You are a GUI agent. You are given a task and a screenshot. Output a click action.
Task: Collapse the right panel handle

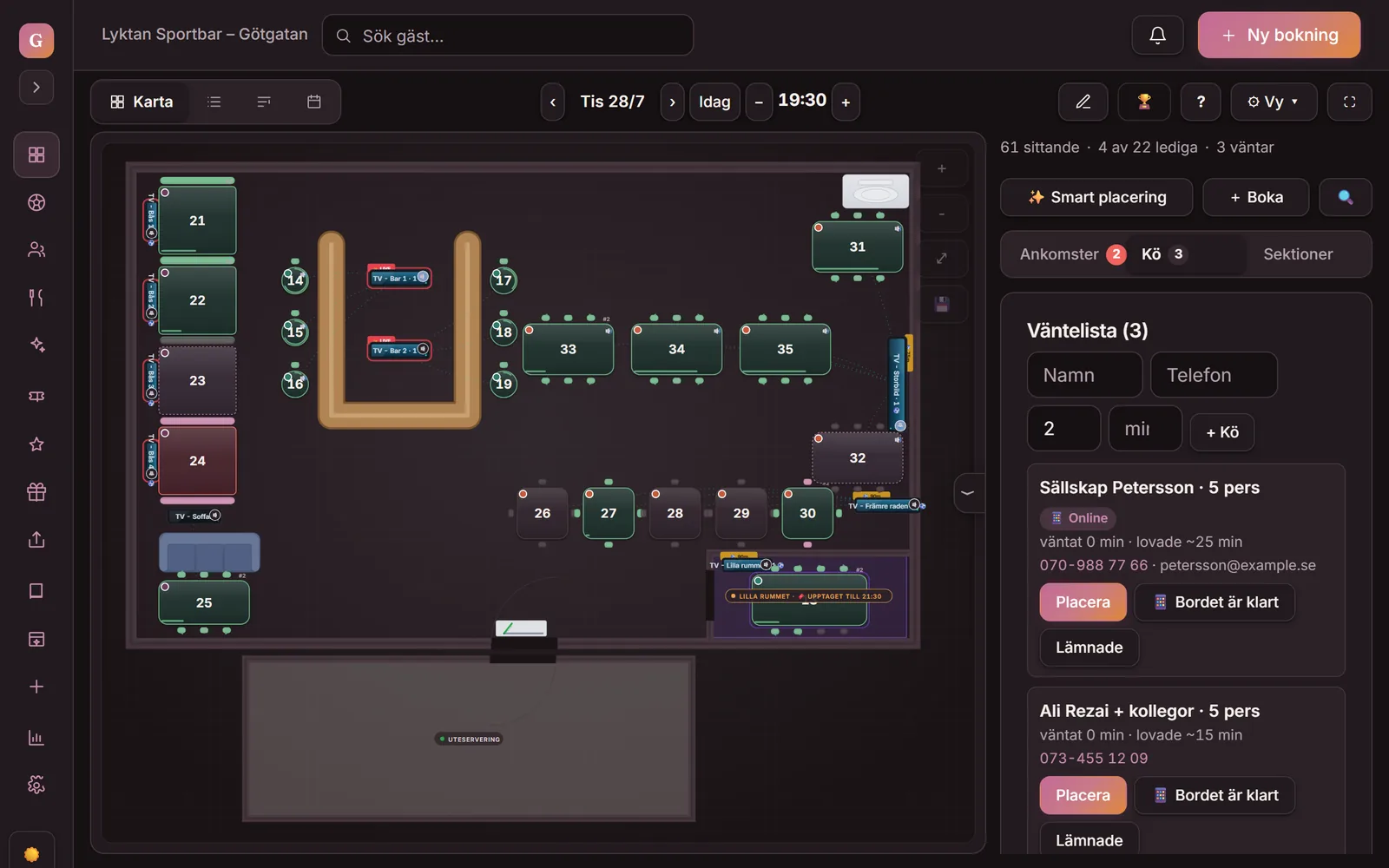(x=967, y=493)
